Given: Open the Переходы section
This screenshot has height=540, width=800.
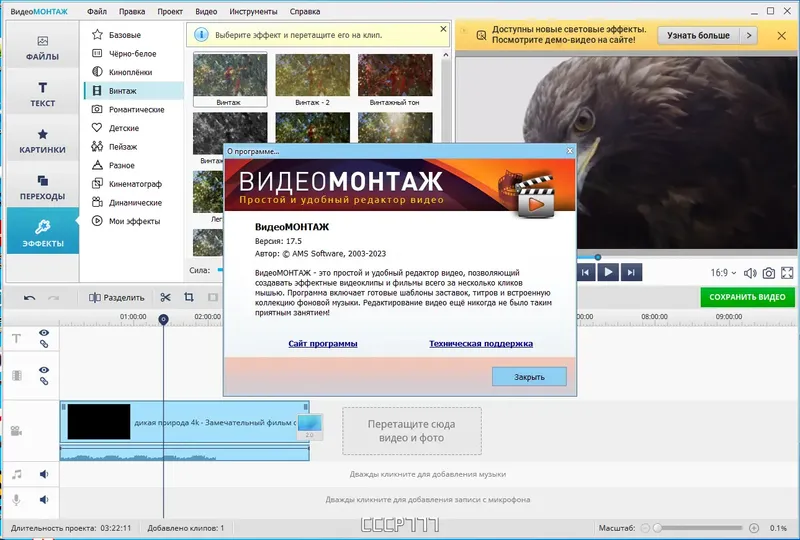Looking at the screenshot, I should tap(42, 187).
